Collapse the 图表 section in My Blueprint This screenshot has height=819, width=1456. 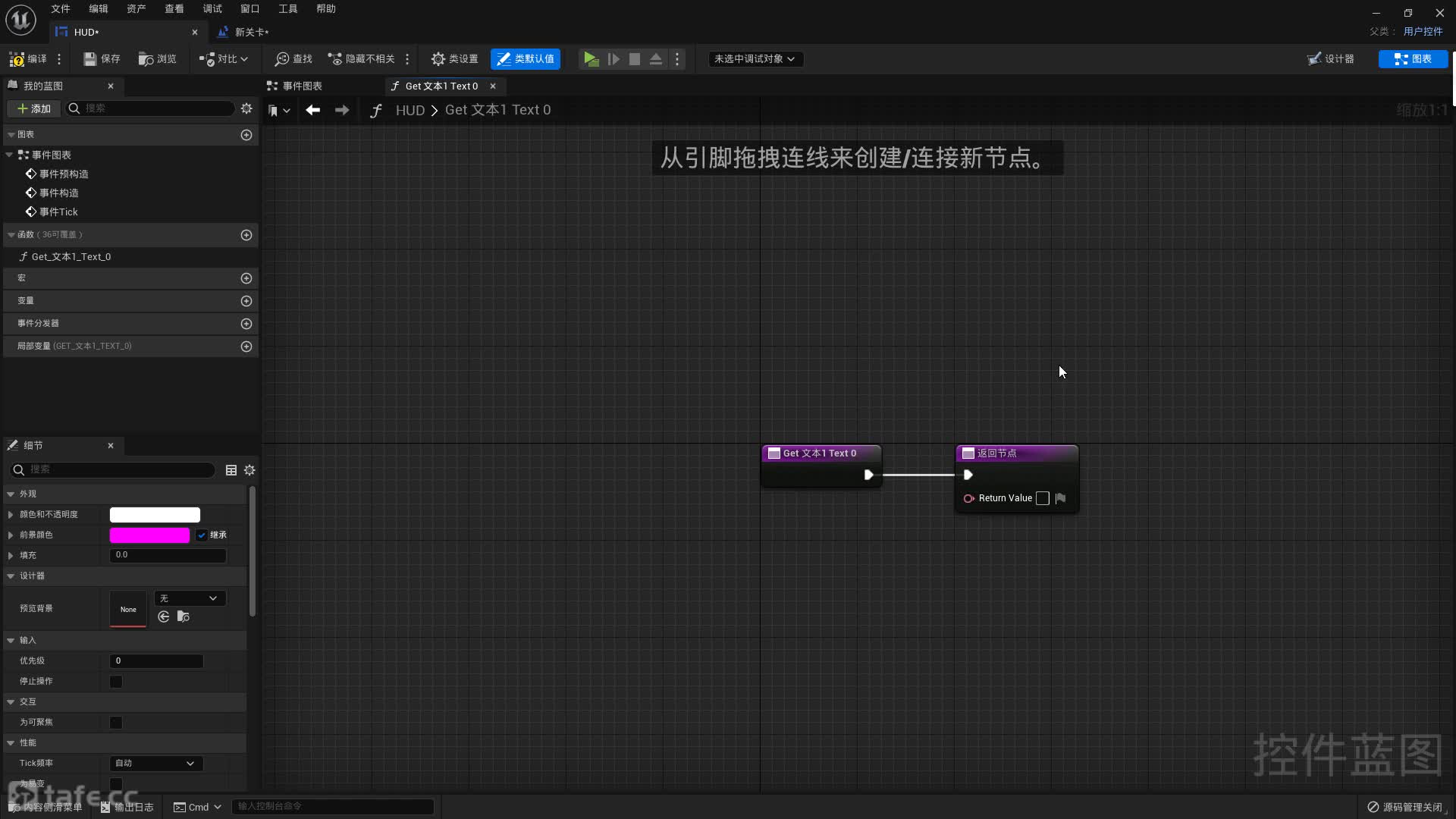(x=11, y=134)
